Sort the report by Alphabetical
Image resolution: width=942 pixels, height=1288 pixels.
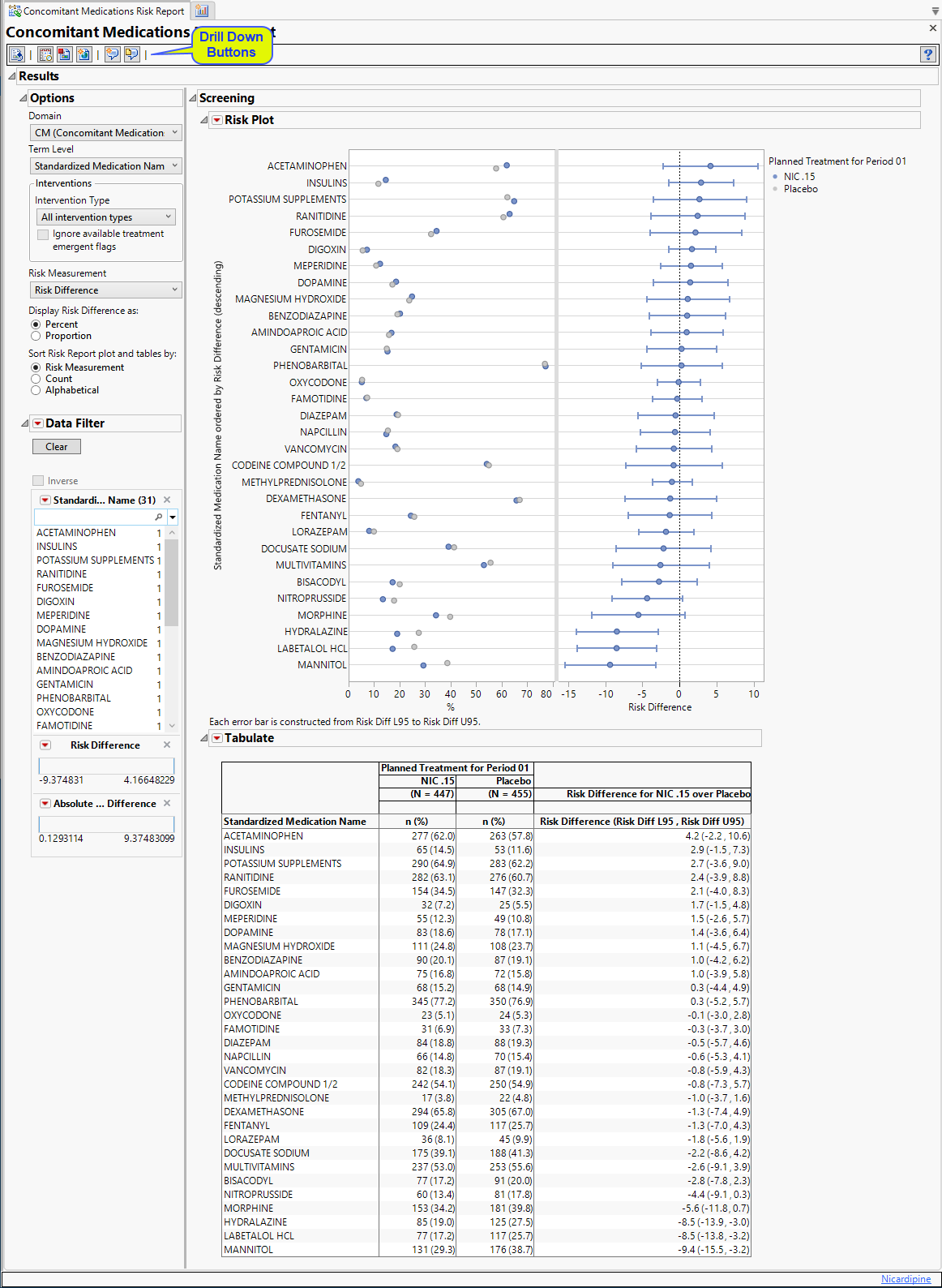pos(36,390)
